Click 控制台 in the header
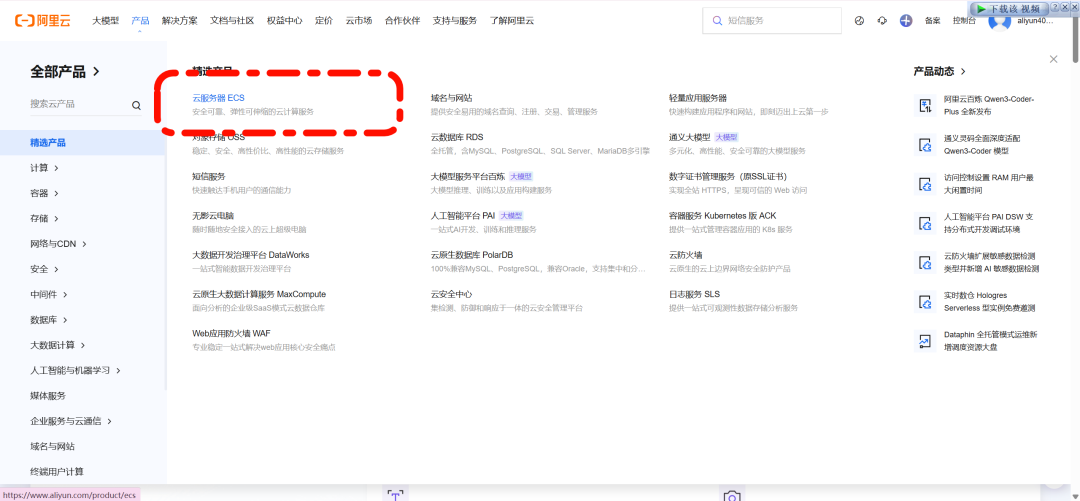Image resolution: width=1080 pixels, height=501 pixels. click(964, 21)
